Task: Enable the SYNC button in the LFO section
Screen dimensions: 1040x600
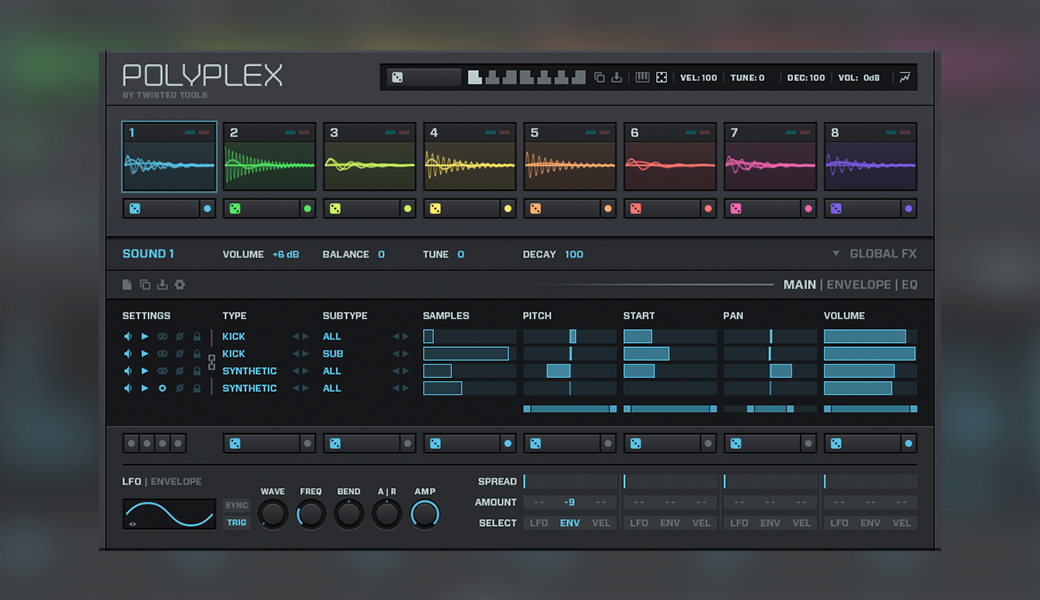Action: pyautogui.click(x=236, y=505)
